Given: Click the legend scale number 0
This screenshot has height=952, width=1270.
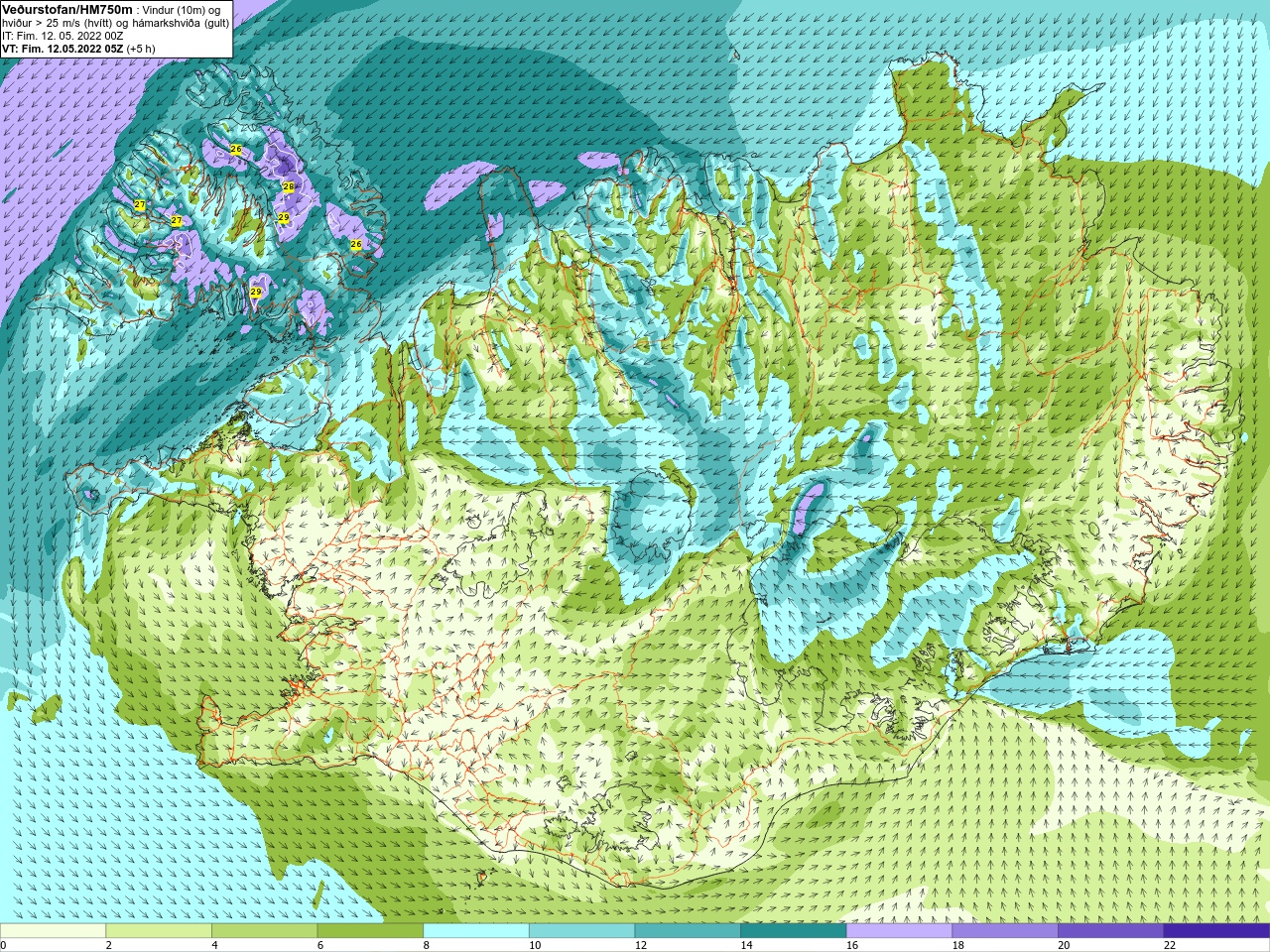Looking at the screenshot, I should point(3,945).
